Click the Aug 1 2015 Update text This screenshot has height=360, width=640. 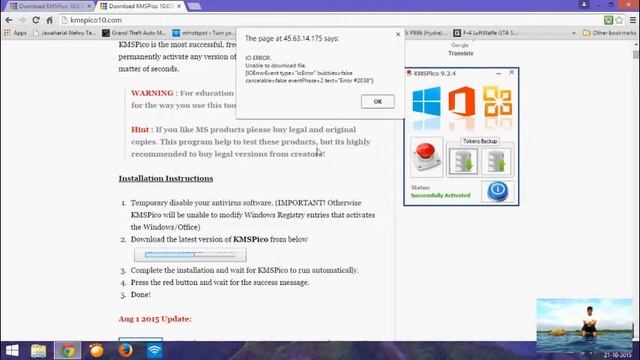click(155, 319)
